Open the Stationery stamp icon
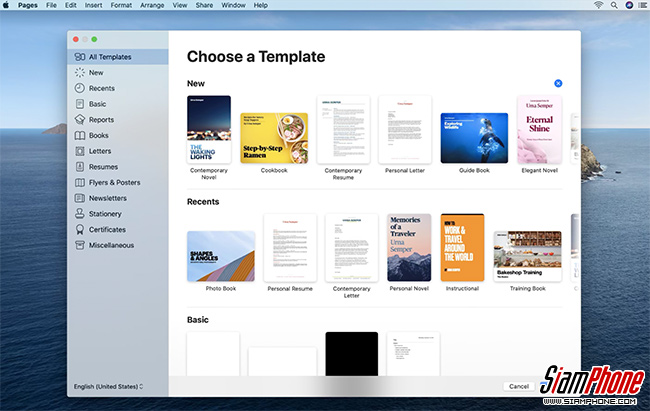The height and width of the screenshot is (411, 650). [80, 214]
